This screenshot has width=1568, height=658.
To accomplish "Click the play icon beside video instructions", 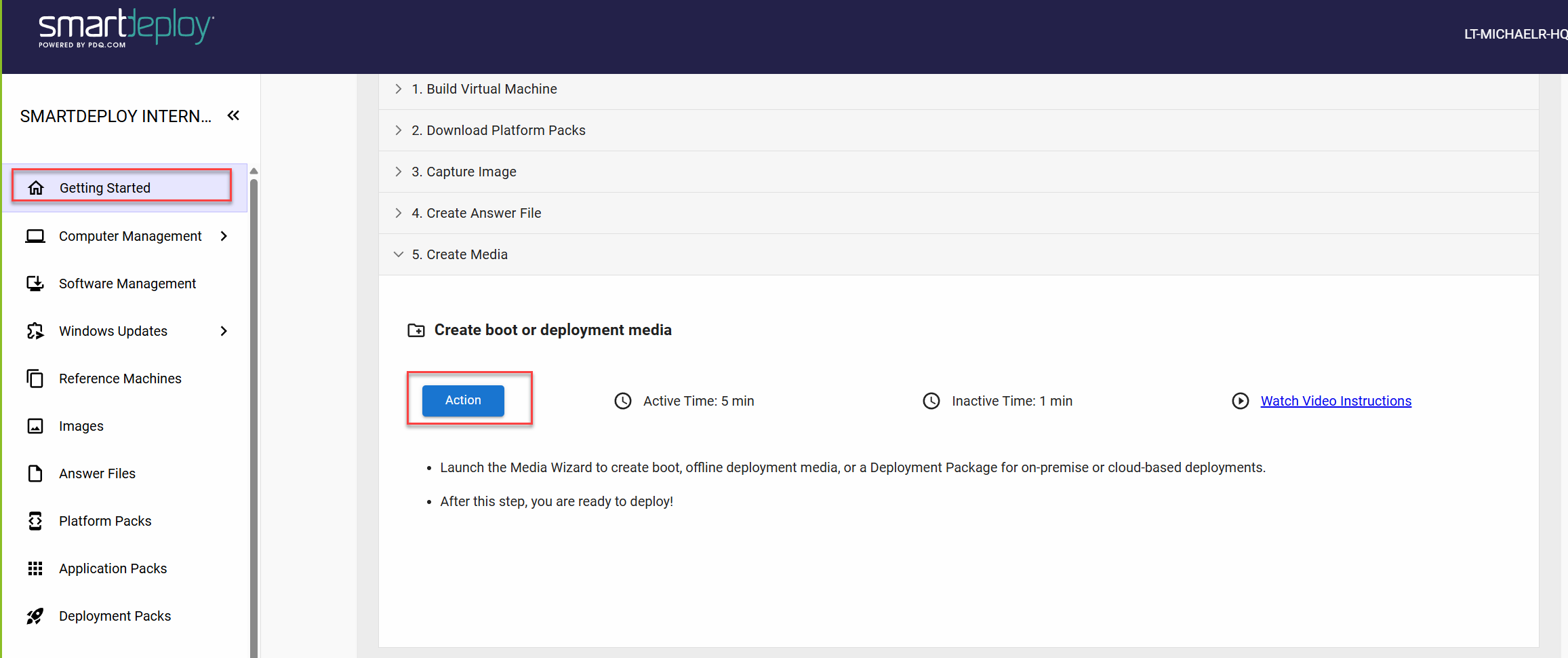I will [x=1240, y=401].
